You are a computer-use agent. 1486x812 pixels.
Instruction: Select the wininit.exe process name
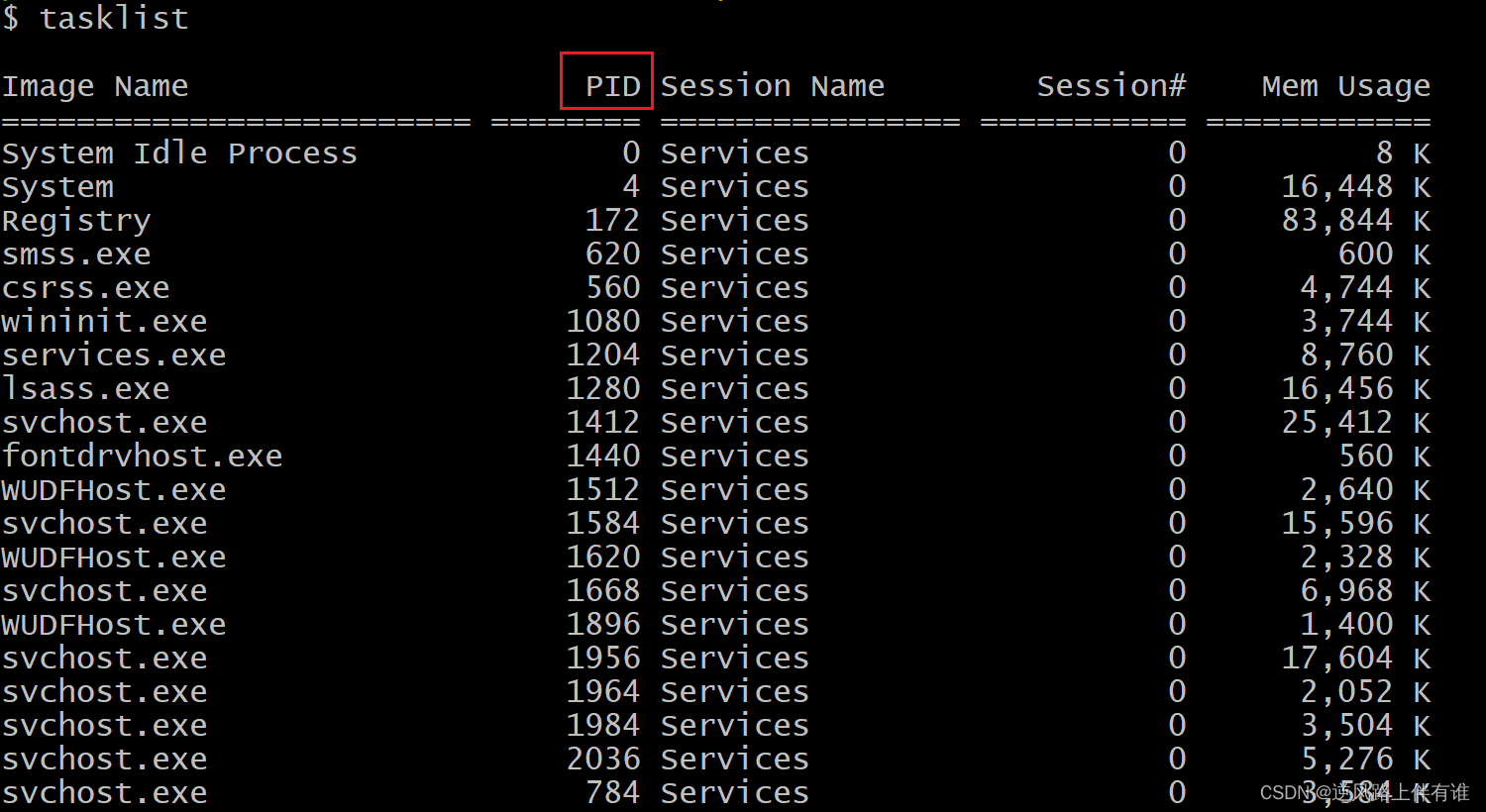[x=104, y=322]
